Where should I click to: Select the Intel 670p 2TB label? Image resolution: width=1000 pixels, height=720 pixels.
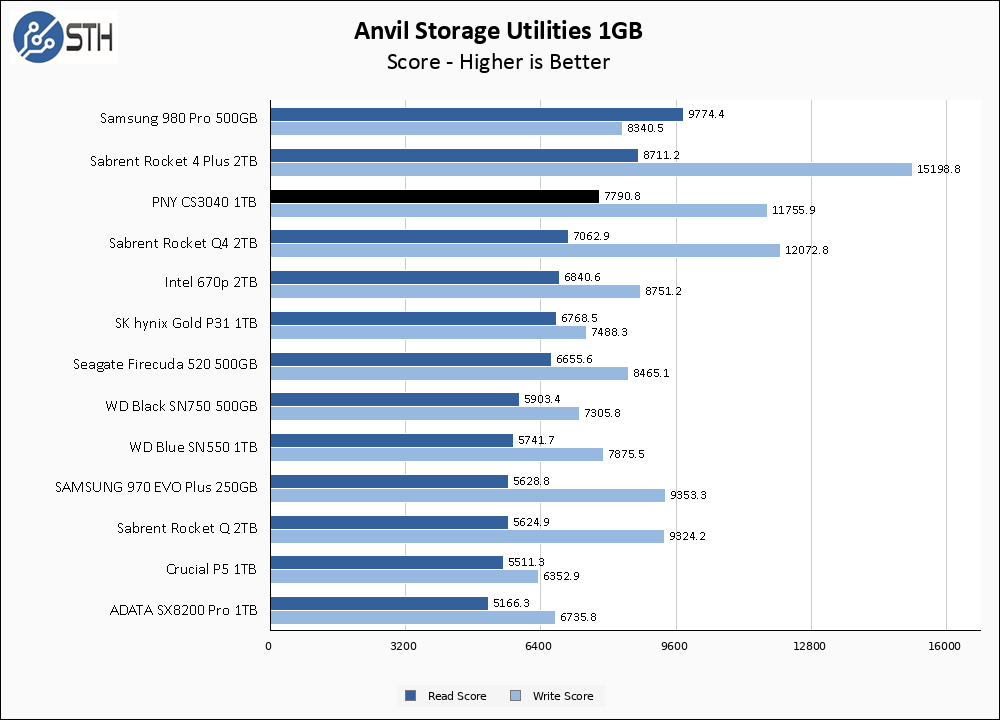[211, 282]
